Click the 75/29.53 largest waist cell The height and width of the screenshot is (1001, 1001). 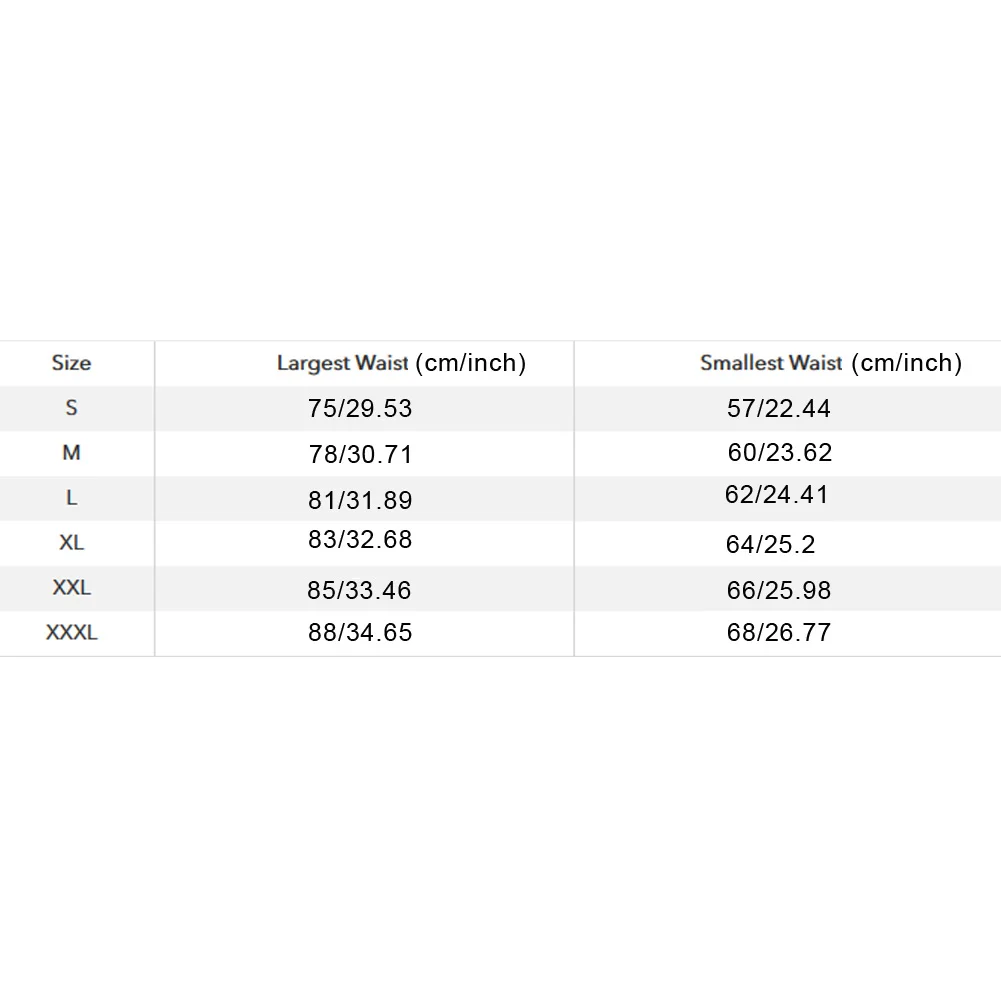360,409
